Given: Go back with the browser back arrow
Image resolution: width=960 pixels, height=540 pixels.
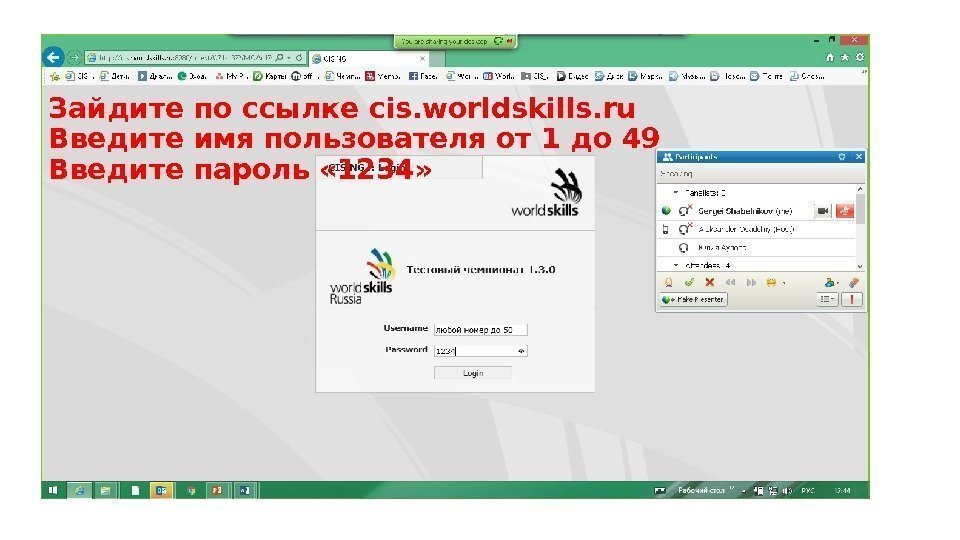Looking at the screenshot, I should tap(53, 58).
